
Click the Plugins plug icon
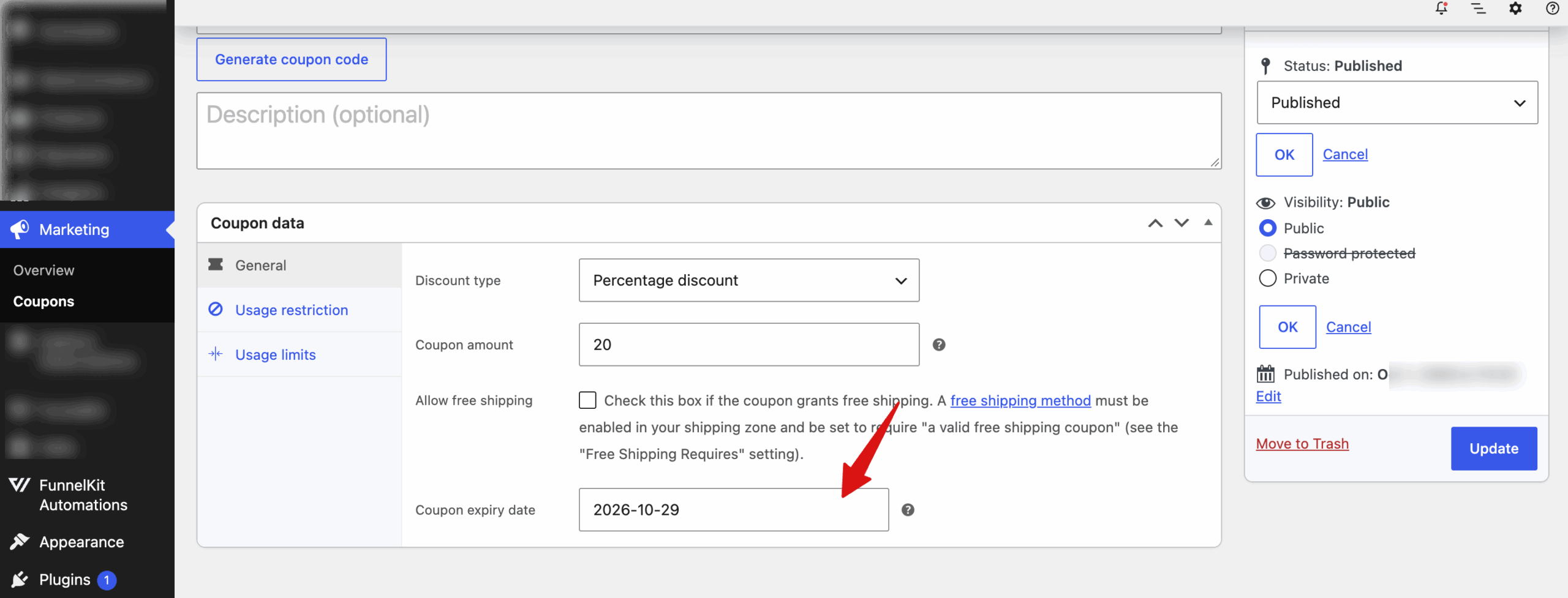[20, 579]
